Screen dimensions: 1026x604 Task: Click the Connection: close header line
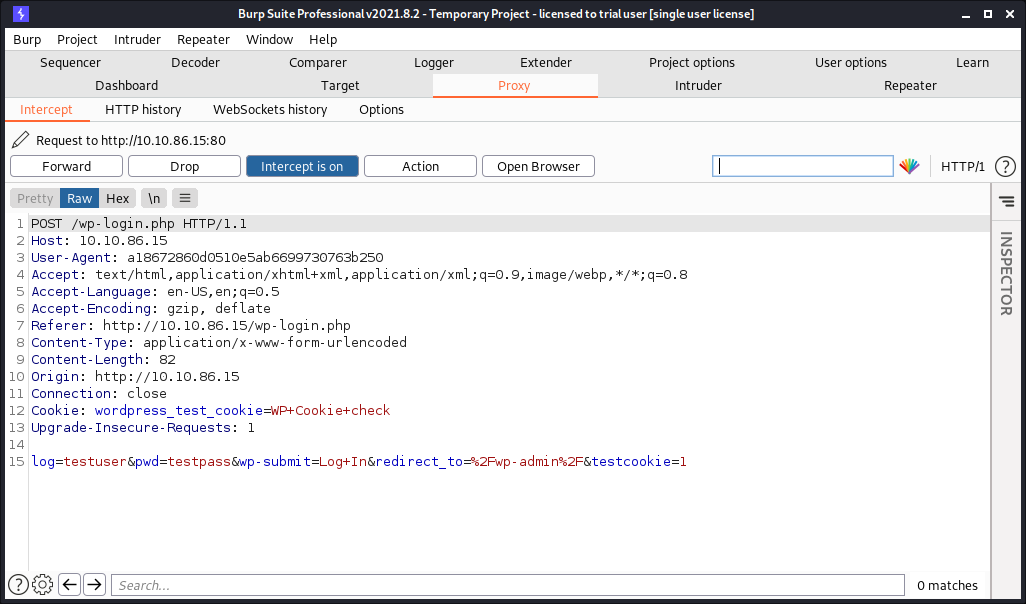(99, 394)
